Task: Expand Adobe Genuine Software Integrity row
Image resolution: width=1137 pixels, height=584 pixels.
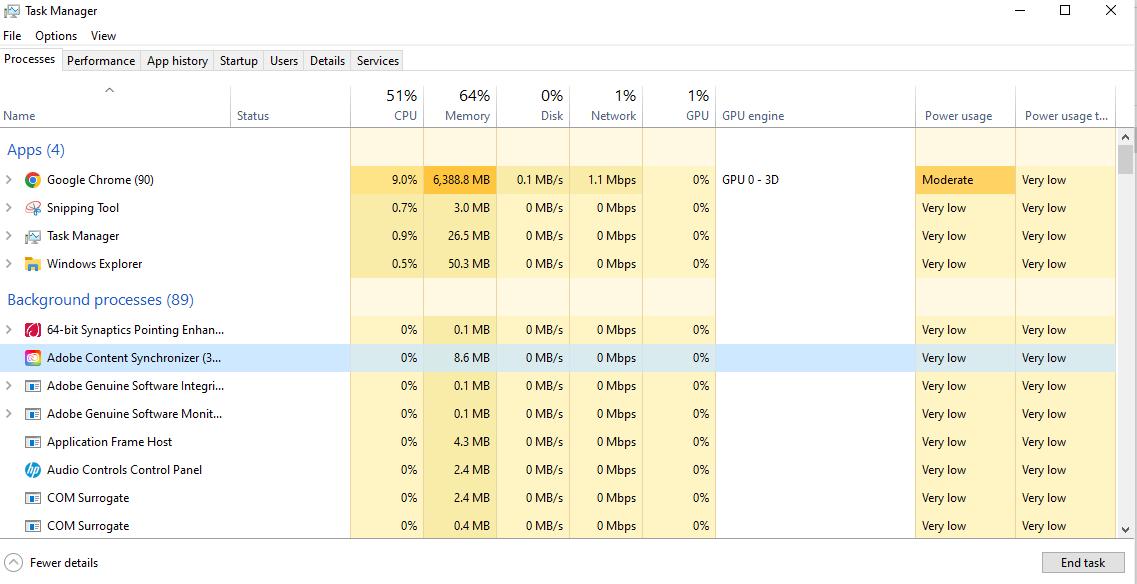Action: 9,386
